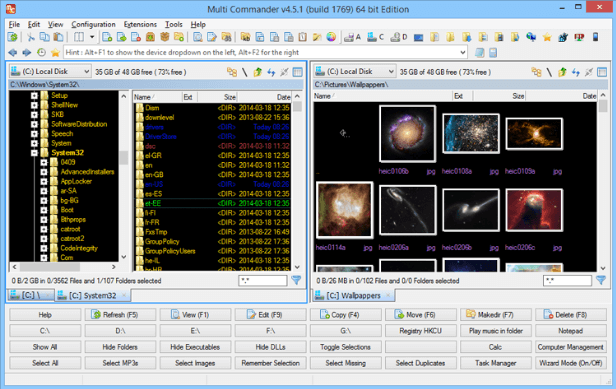The height and width of the screenshot is (389, 616).
Task: Select the et-EE folder row
Action: (x=212, y=203)
